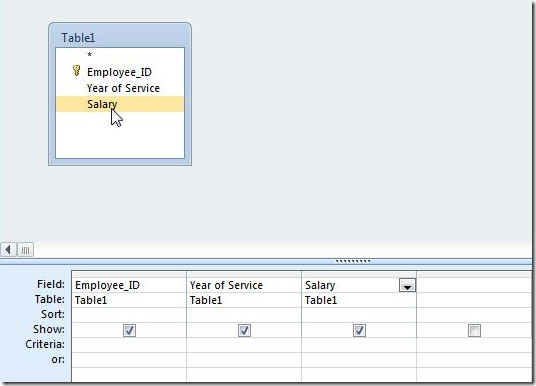Viewport: 536px width, 386px height.
Task: Open the Salary field dropdown arrow
Action: (407, 285)
